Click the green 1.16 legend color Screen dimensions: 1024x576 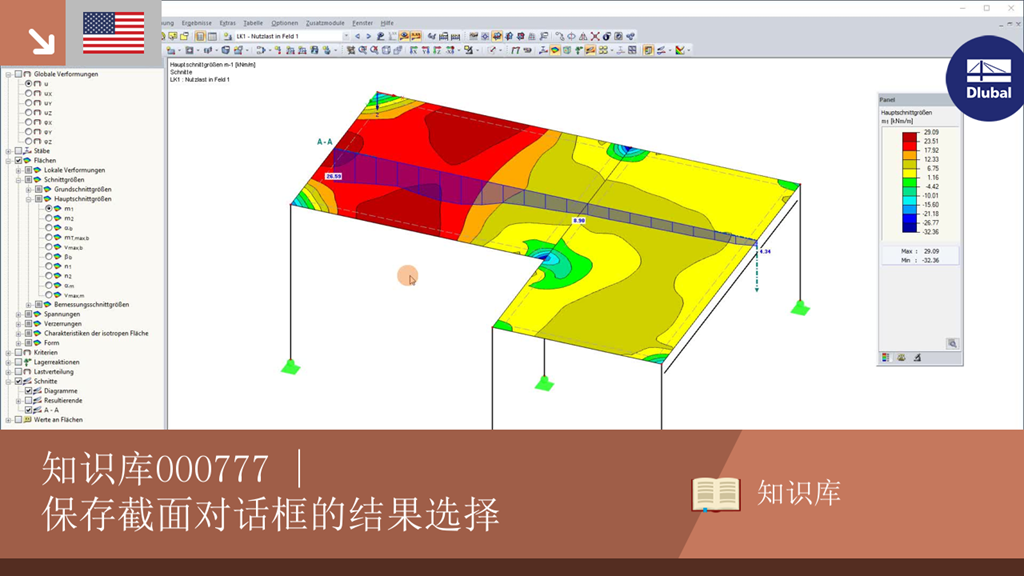click(910, 182)
